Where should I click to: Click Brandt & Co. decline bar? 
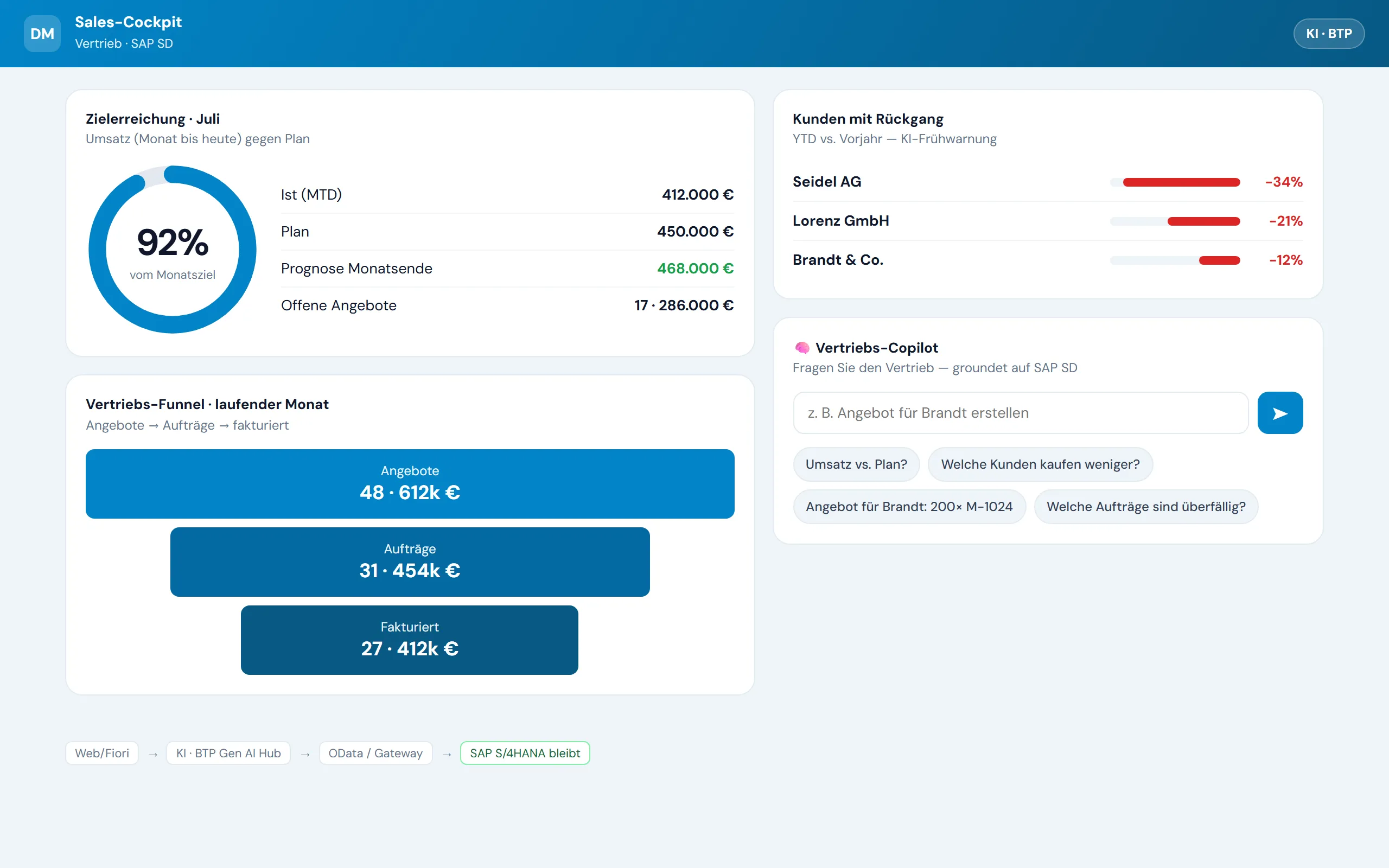[1175, 260]
